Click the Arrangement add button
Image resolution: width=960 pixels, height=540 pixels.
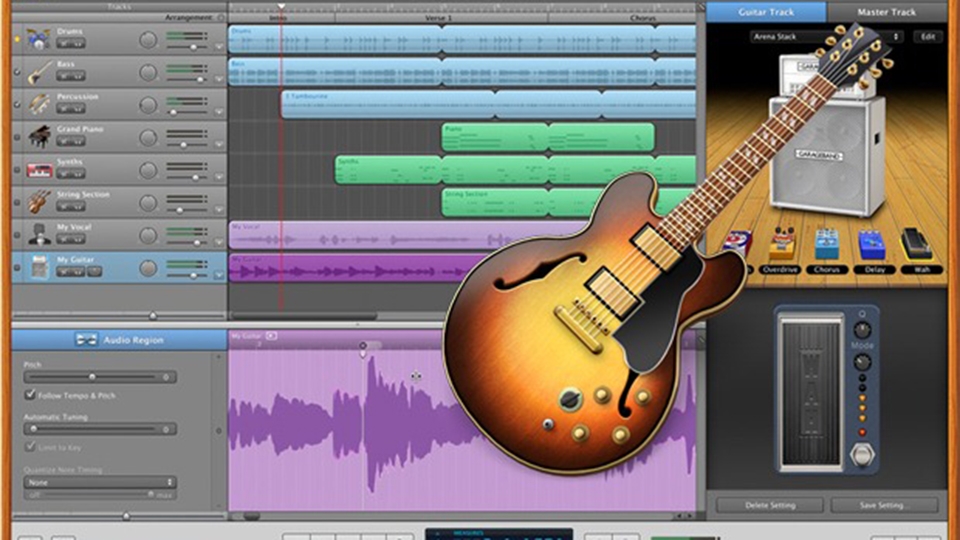pos(221,18)
